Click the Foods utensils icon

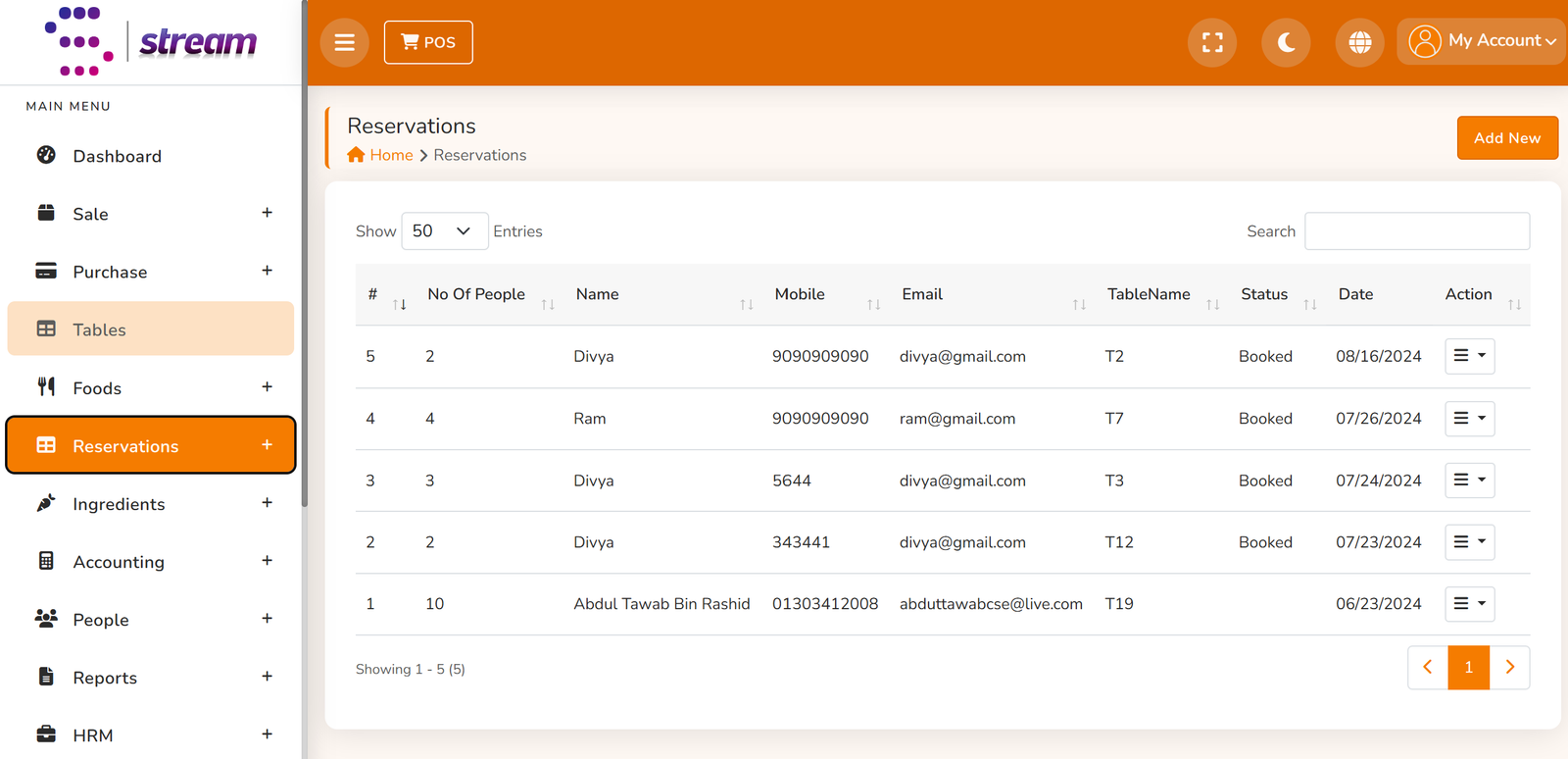[46, 386]
